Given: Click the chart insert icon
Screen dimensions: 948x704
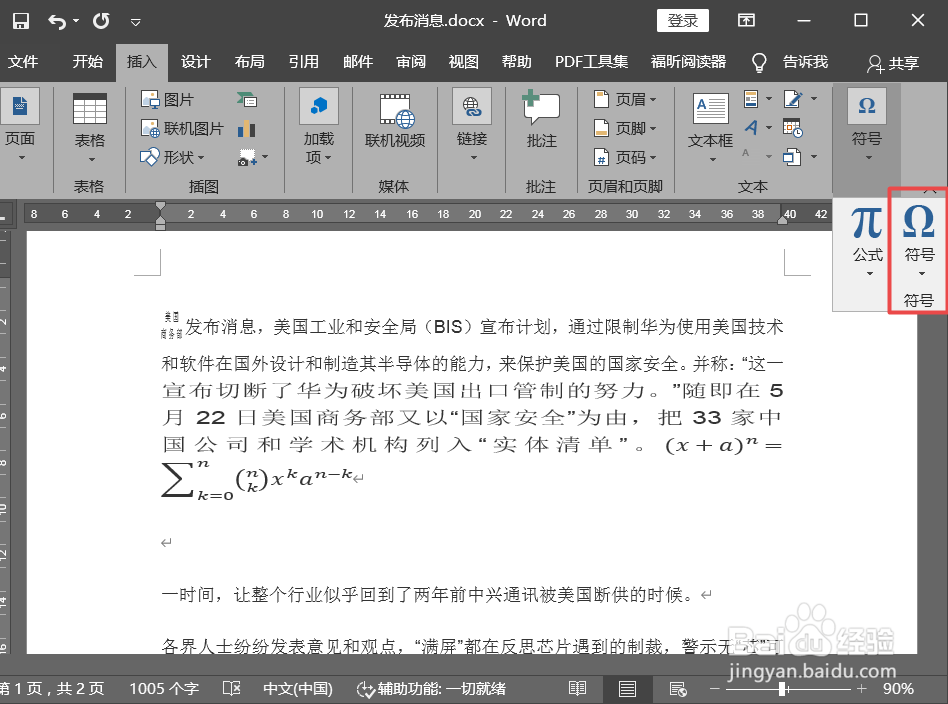Looking at the screenshot, I should click(x=247, y=128).
